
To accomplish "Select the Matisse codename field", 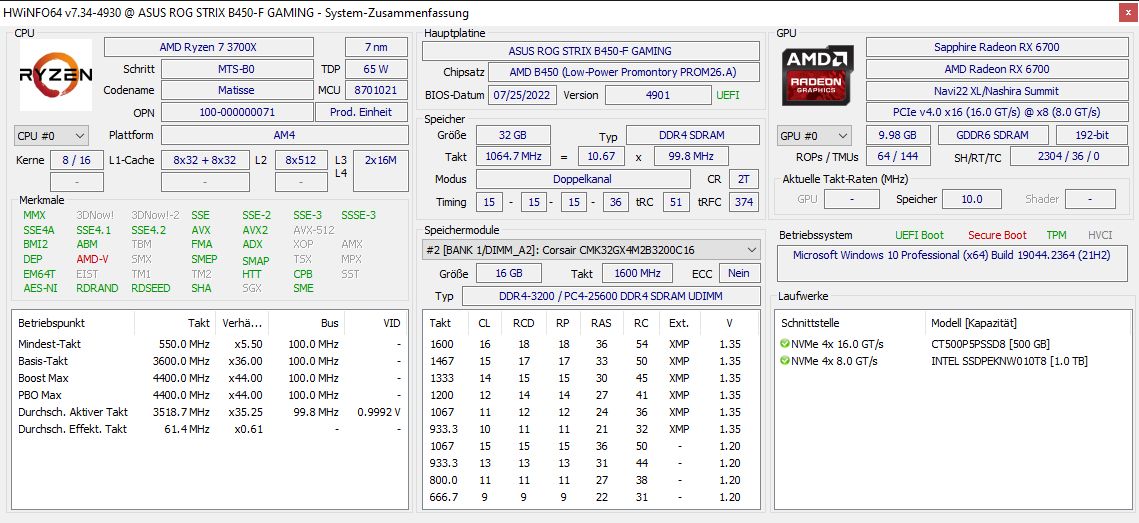I will click(236, 91).
